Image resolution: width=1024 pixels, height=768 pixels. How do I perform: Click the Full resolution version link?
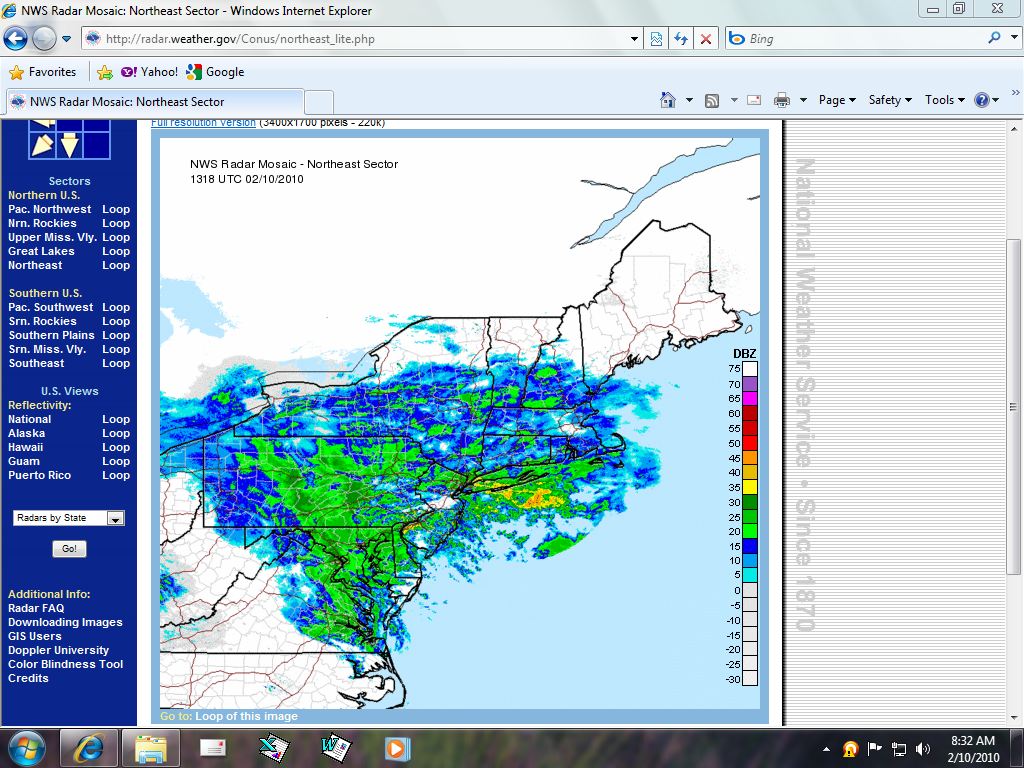[x=203, y=123]
